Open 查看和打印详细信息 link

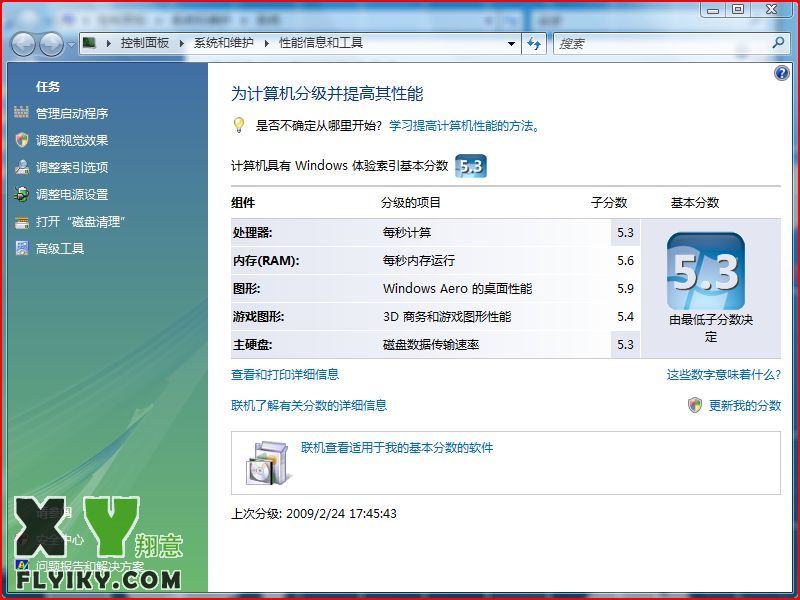tap(285, 374)
